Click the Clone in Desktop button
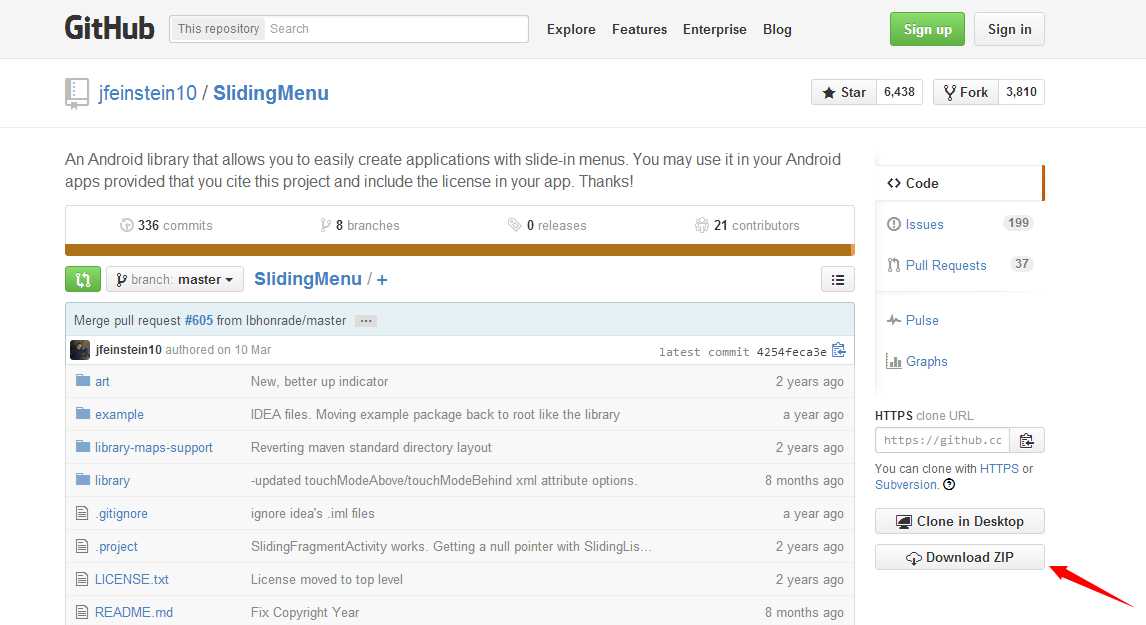Viewport: 1146px width, 625px height. coord(960,521)
